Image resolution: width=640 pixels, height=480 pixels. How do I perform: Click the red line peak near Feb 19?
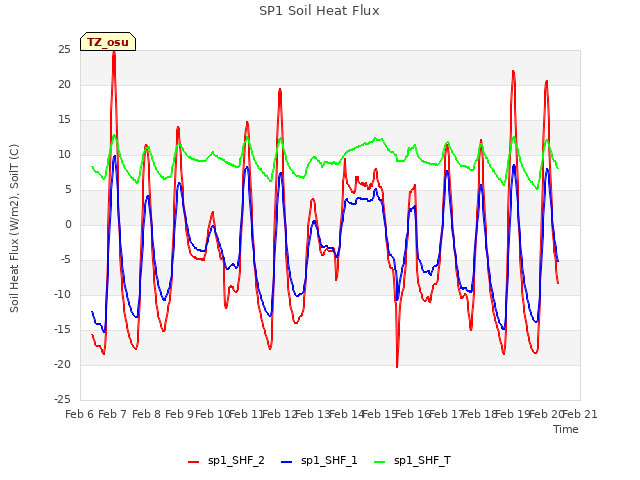[513, 71]
